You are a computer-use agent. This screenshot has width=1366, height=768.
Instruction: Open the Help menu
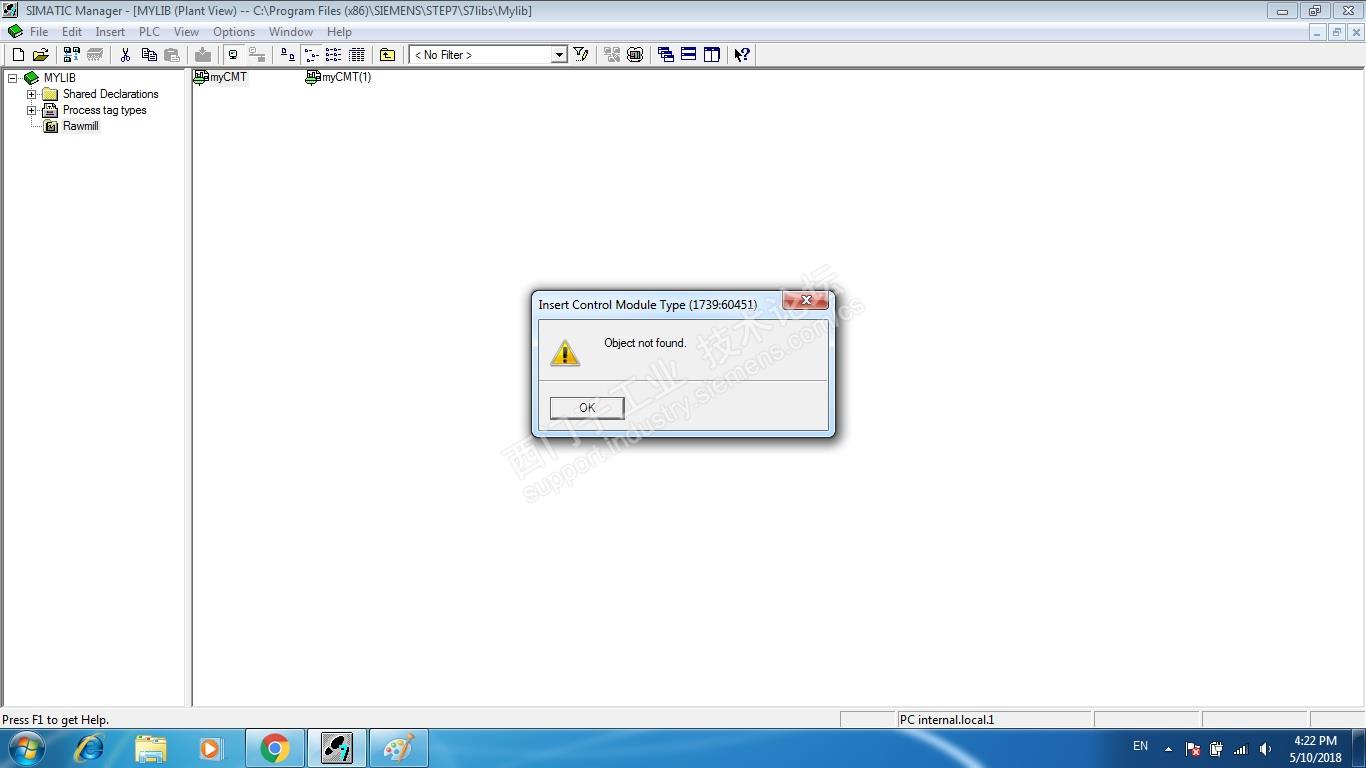pyautogui.click(x=339, y=32)
